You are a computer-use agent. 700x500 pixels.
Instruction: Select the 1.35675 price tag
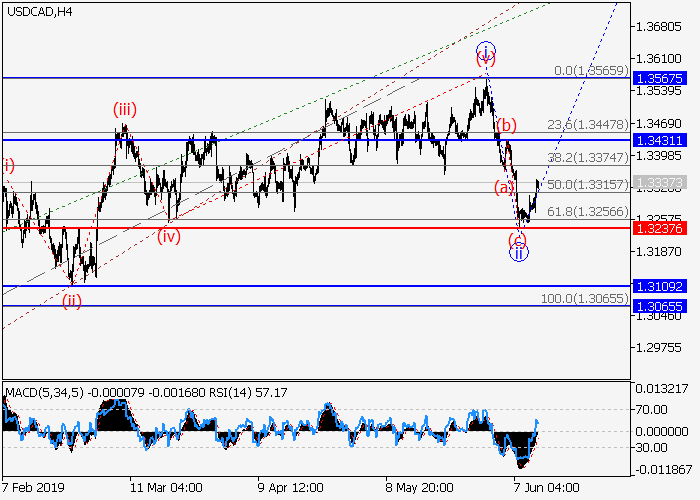point(663,77)
